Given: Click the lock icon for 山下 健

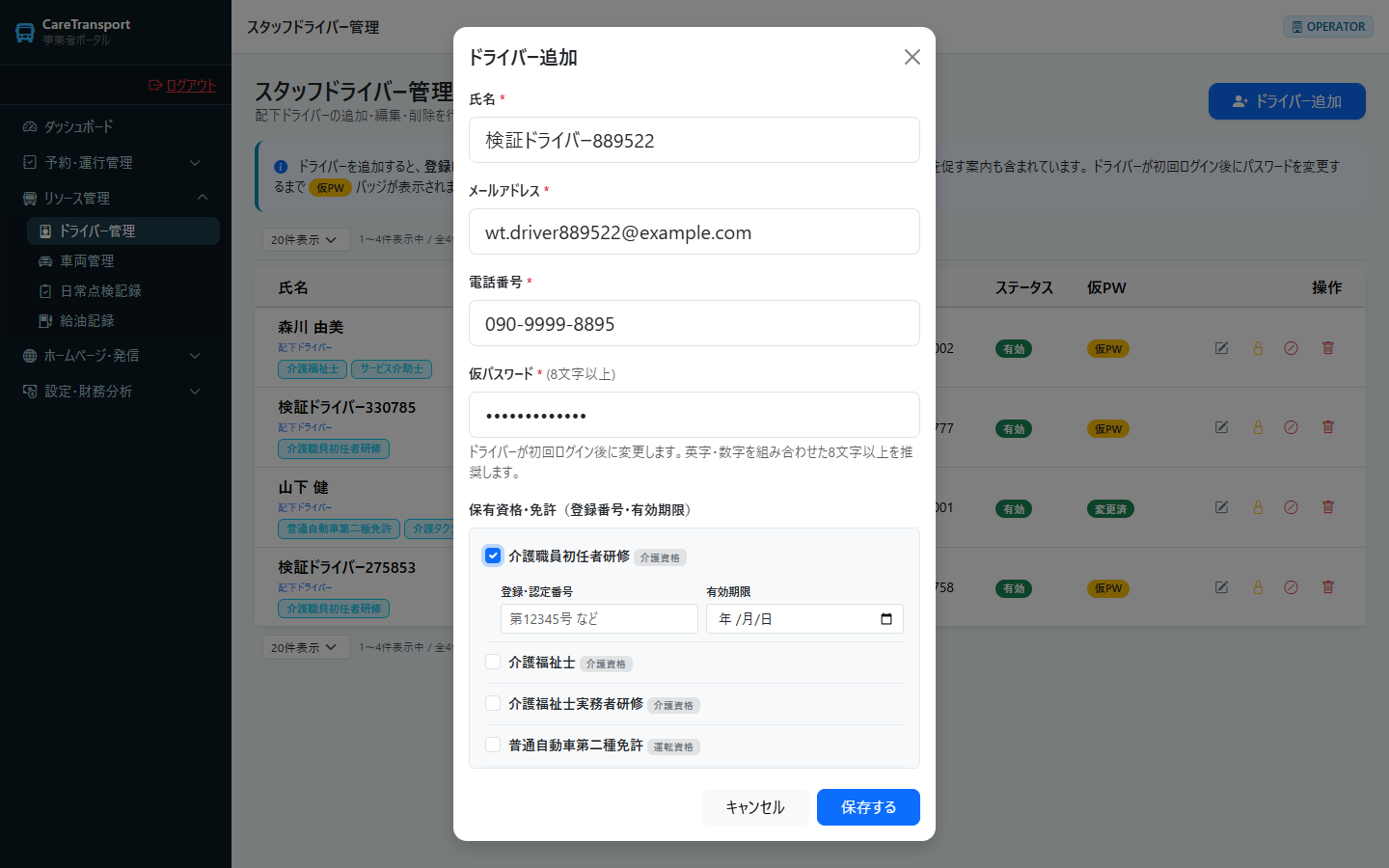Looking at the screenshot, I should point(1258,507).
